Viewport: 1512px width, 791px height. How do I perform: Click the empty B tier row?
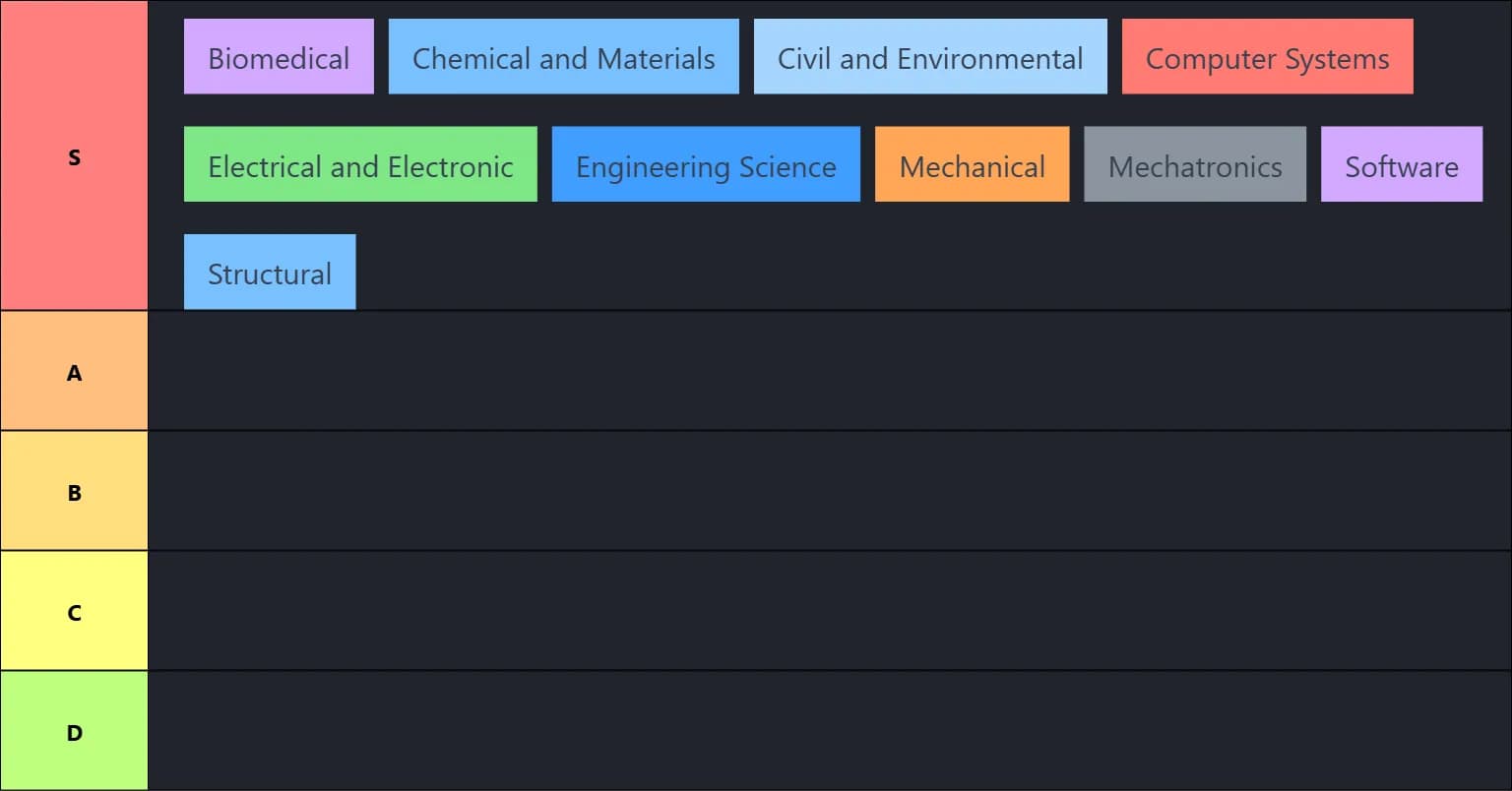coord(829,491)
